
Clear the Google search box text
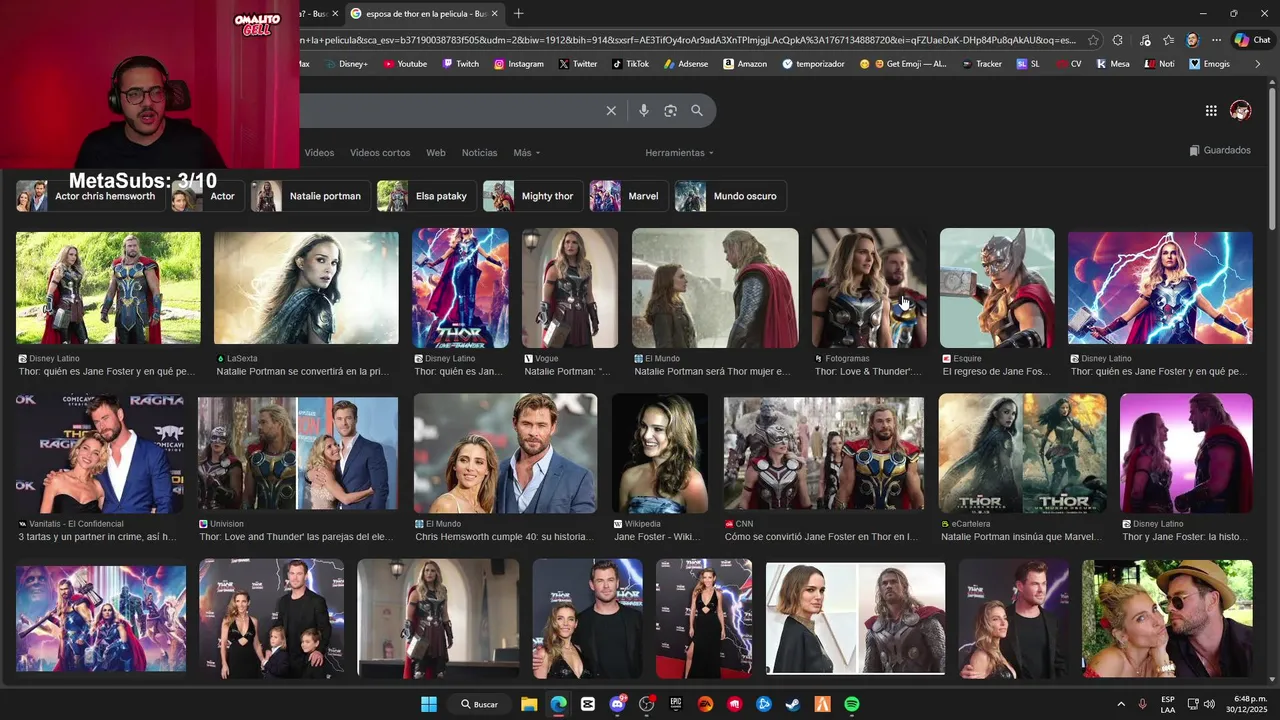[x=611, y=111]
